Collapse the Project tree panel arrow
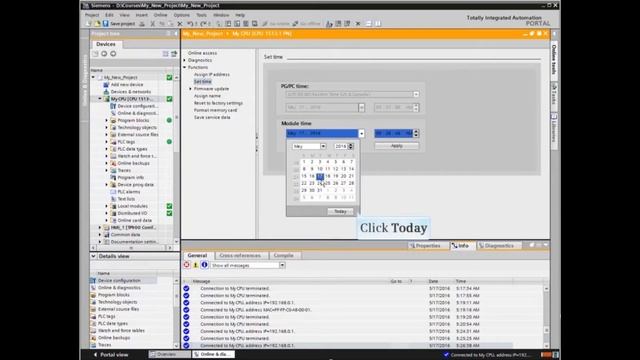640x360 pixels. [176, 33]
